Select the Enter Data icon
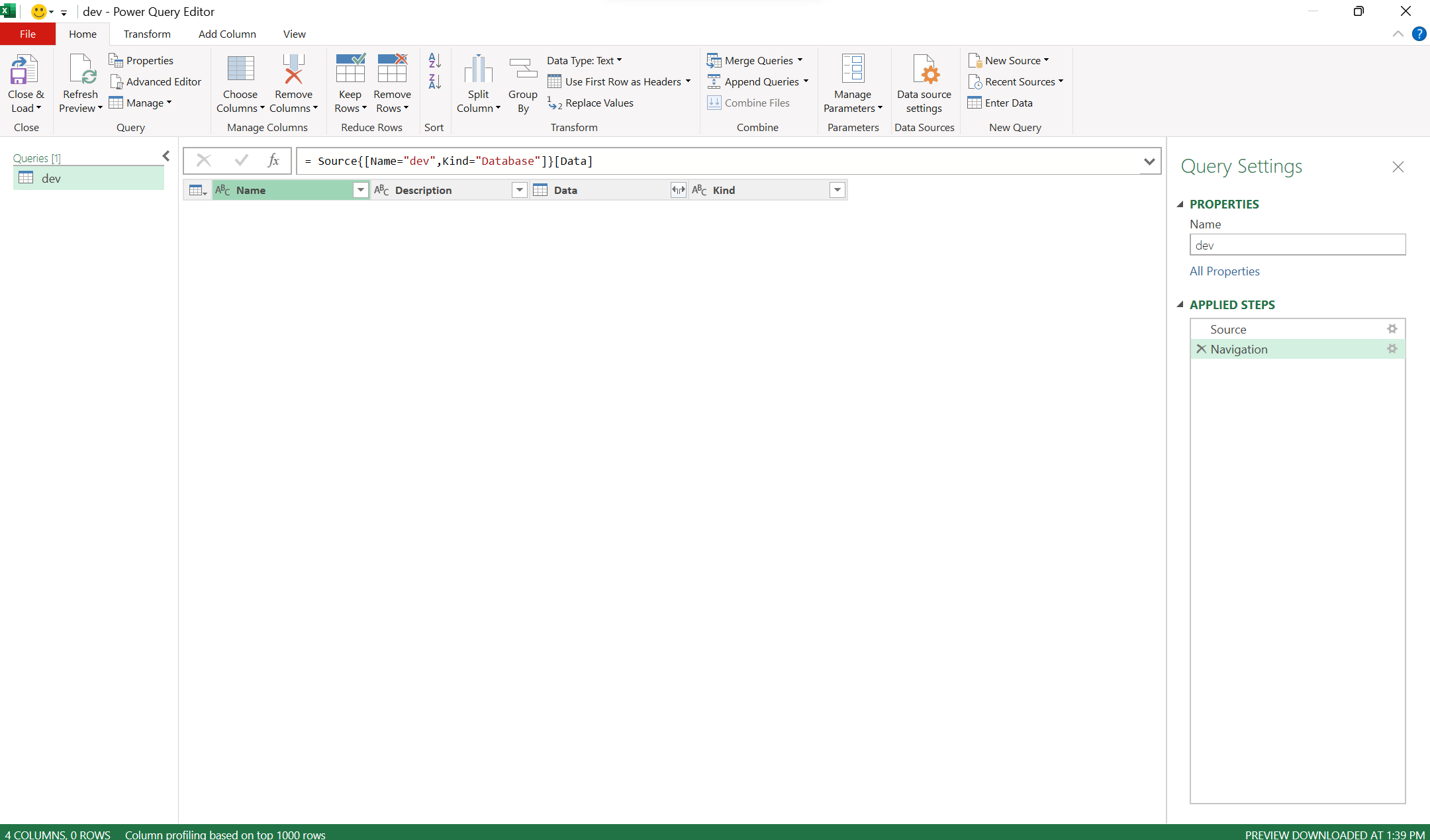The height and width of the screenshot is (840, 1430). point(1001,103)
